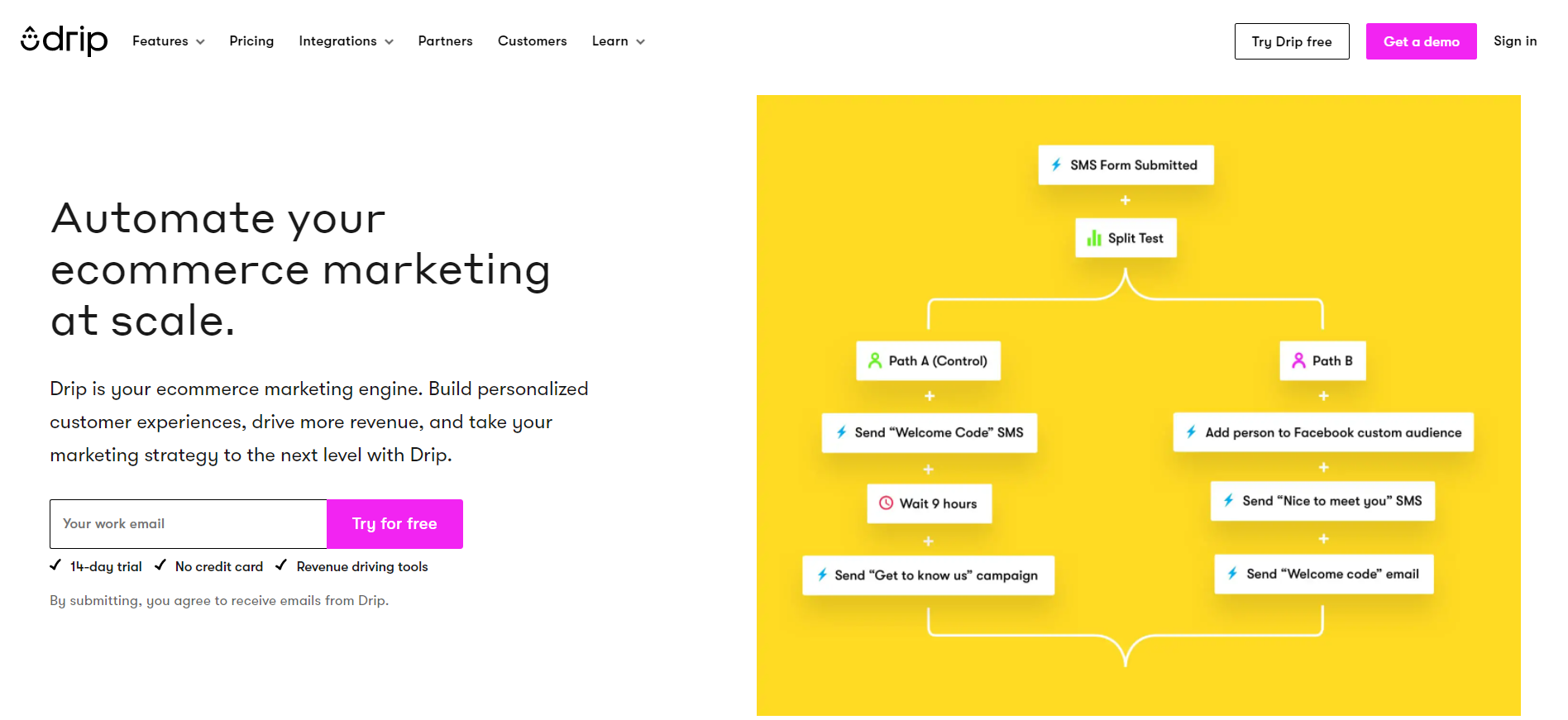Screen dimensions: 1568x720
Task: Click the SMS Form Submitted lightning icon
Action: (x=1056, y=165)
